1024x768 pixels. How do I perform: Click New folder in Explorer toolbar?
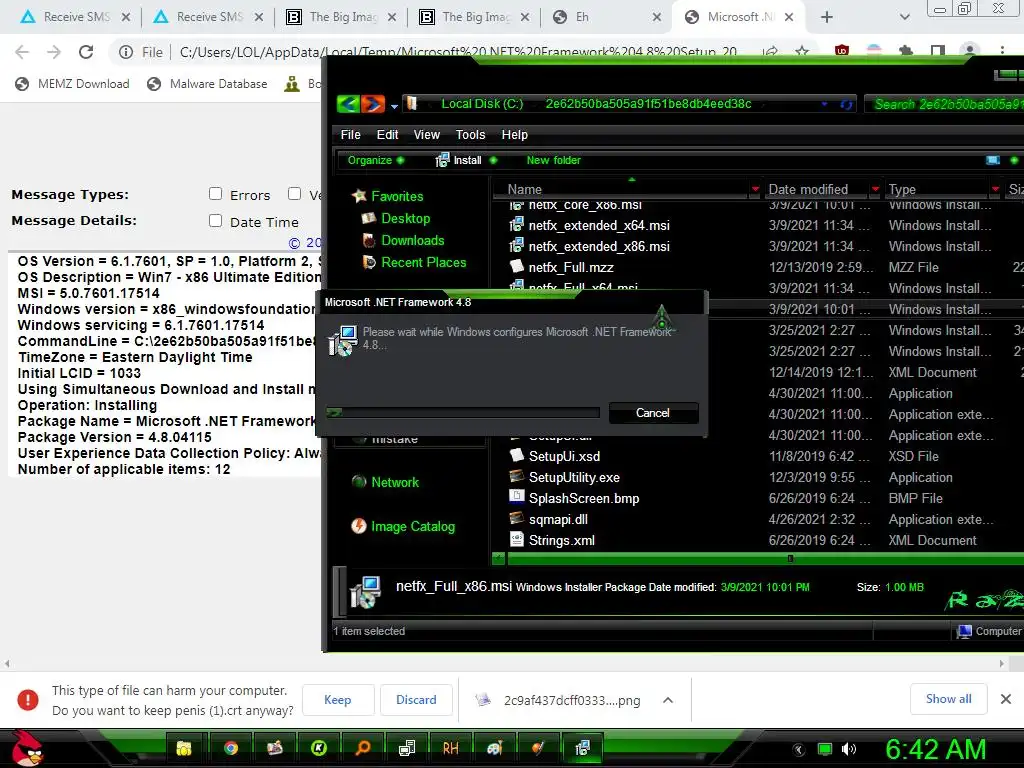tap(553, 160)
